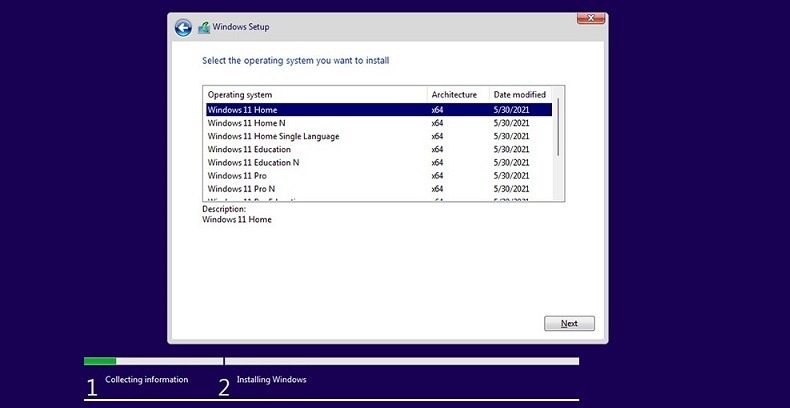
Task: Choose Windows 11 Pro N
Action: (x=379, y=188)
